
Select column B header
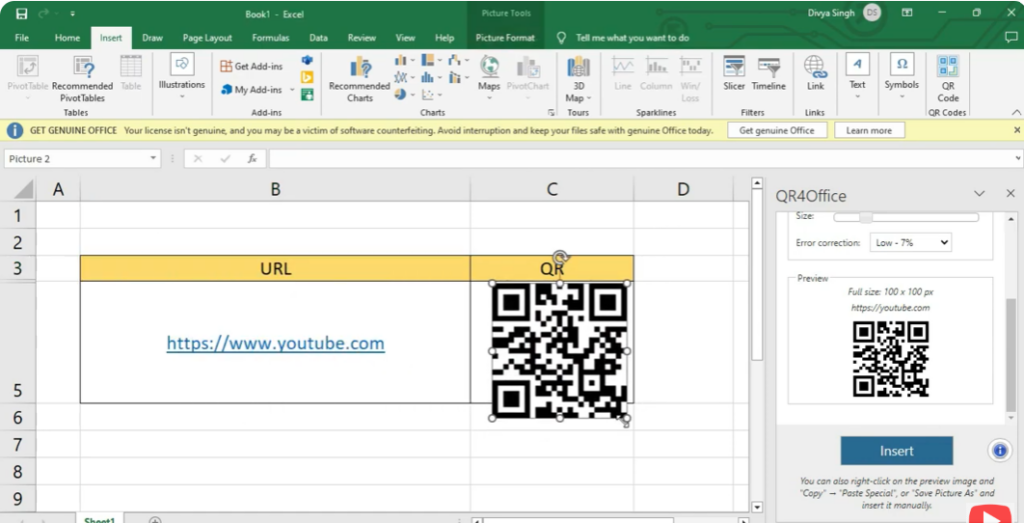[x=275, y=189]
